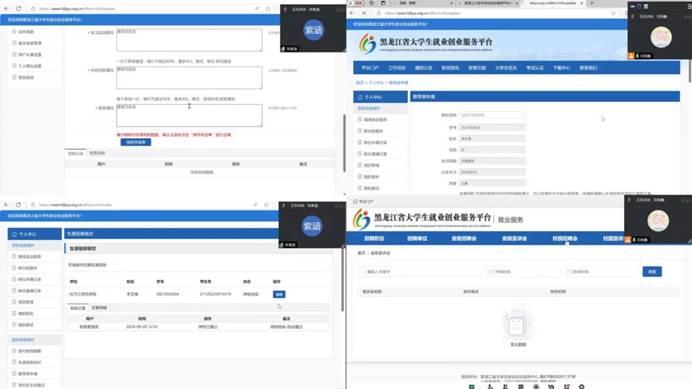This screenshot has width=692, height=389.
Task: Close the active browser tab in tab strip
Action: click(582, 3)
